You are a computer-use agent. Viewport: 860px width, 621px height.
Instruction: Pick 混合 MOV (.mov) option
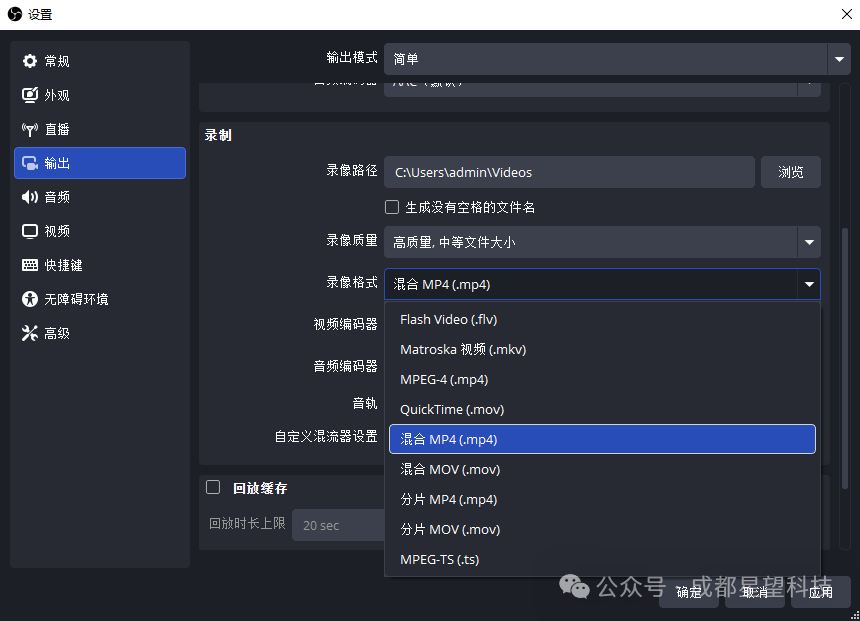602,470
